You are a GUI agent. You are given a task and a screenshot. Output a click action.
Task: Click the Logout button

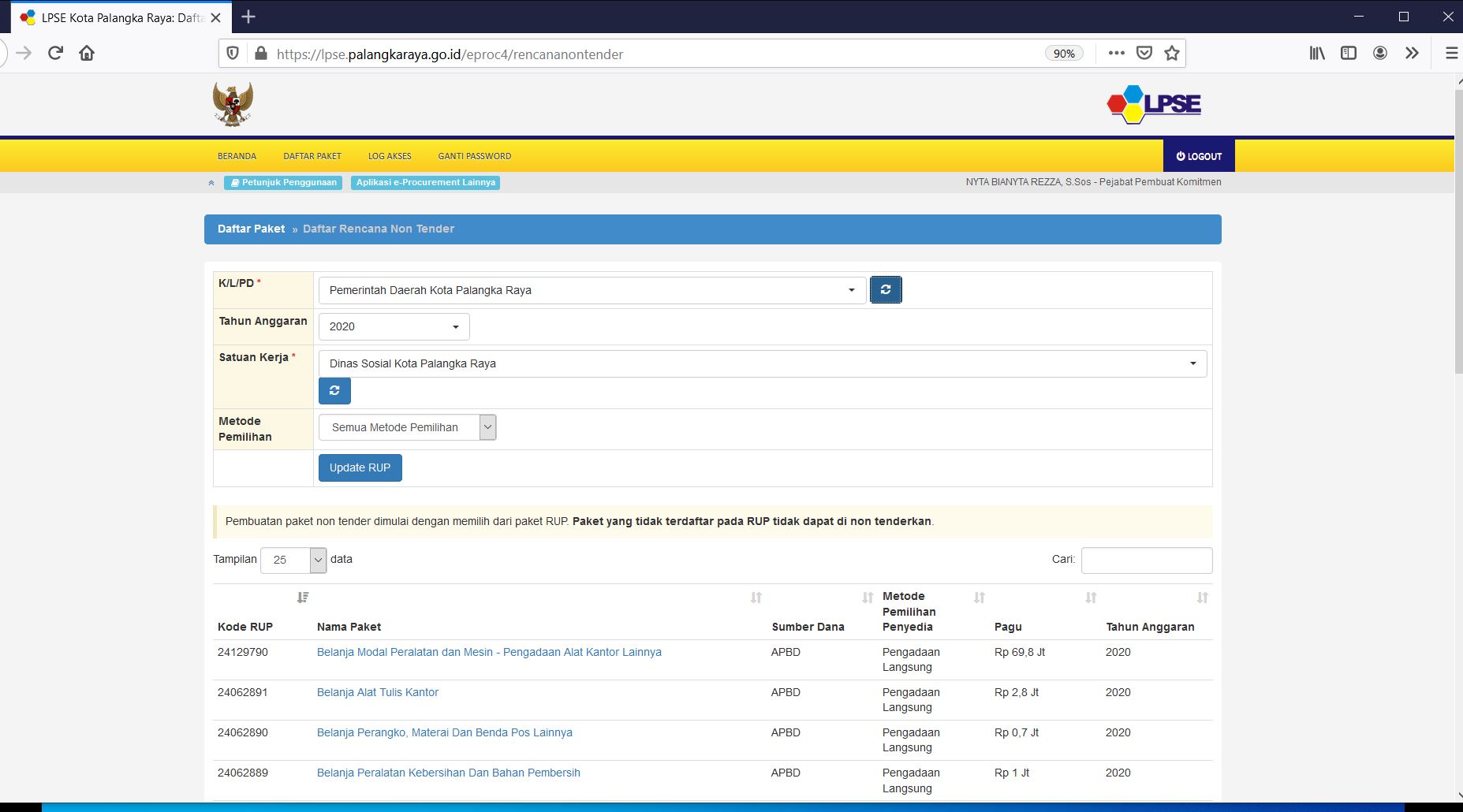click(x=1198, y=156)
